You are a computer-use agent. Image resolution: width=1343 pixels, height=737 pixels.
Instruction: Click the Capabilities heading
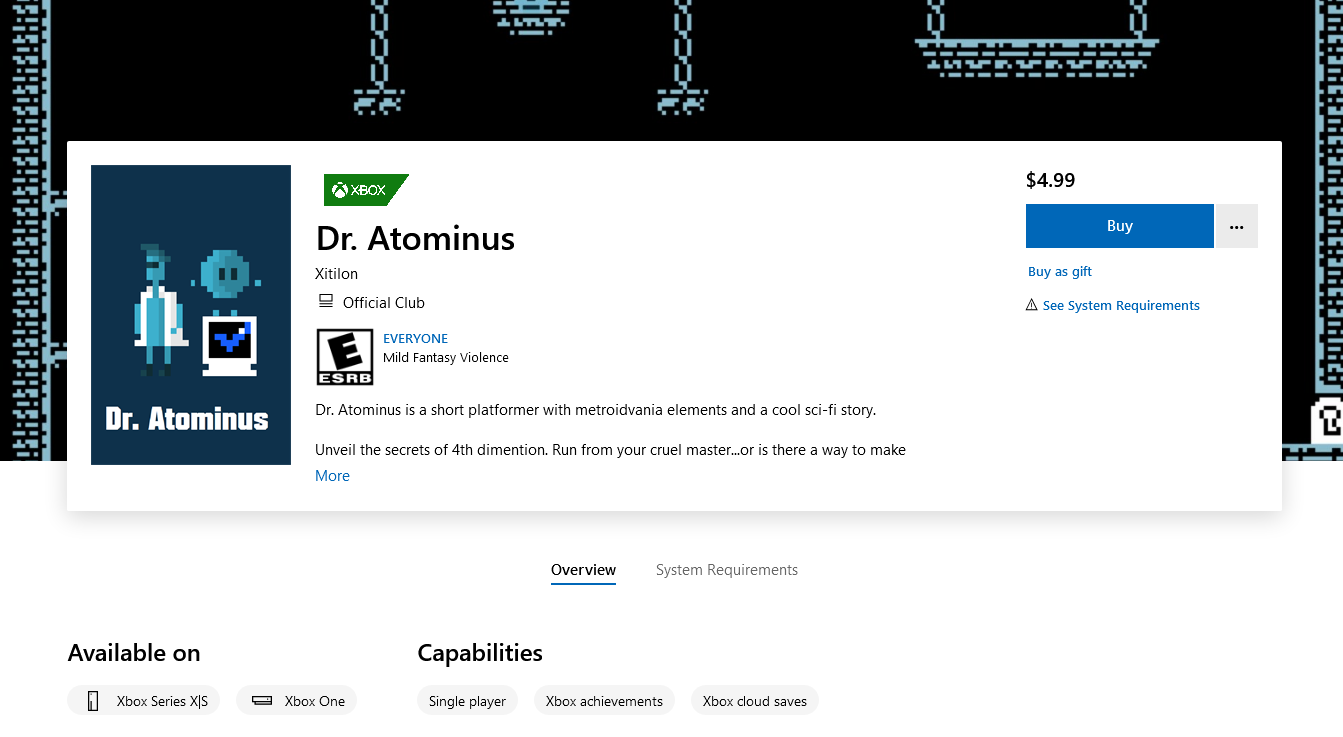(x=480, y=653)
